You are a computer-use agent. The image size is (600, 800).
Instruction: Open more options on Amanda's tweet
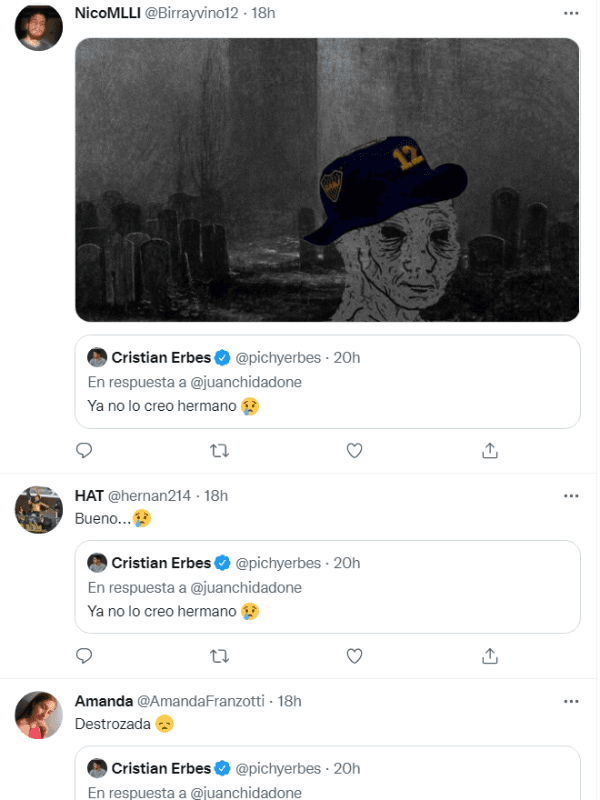(571, 701)
